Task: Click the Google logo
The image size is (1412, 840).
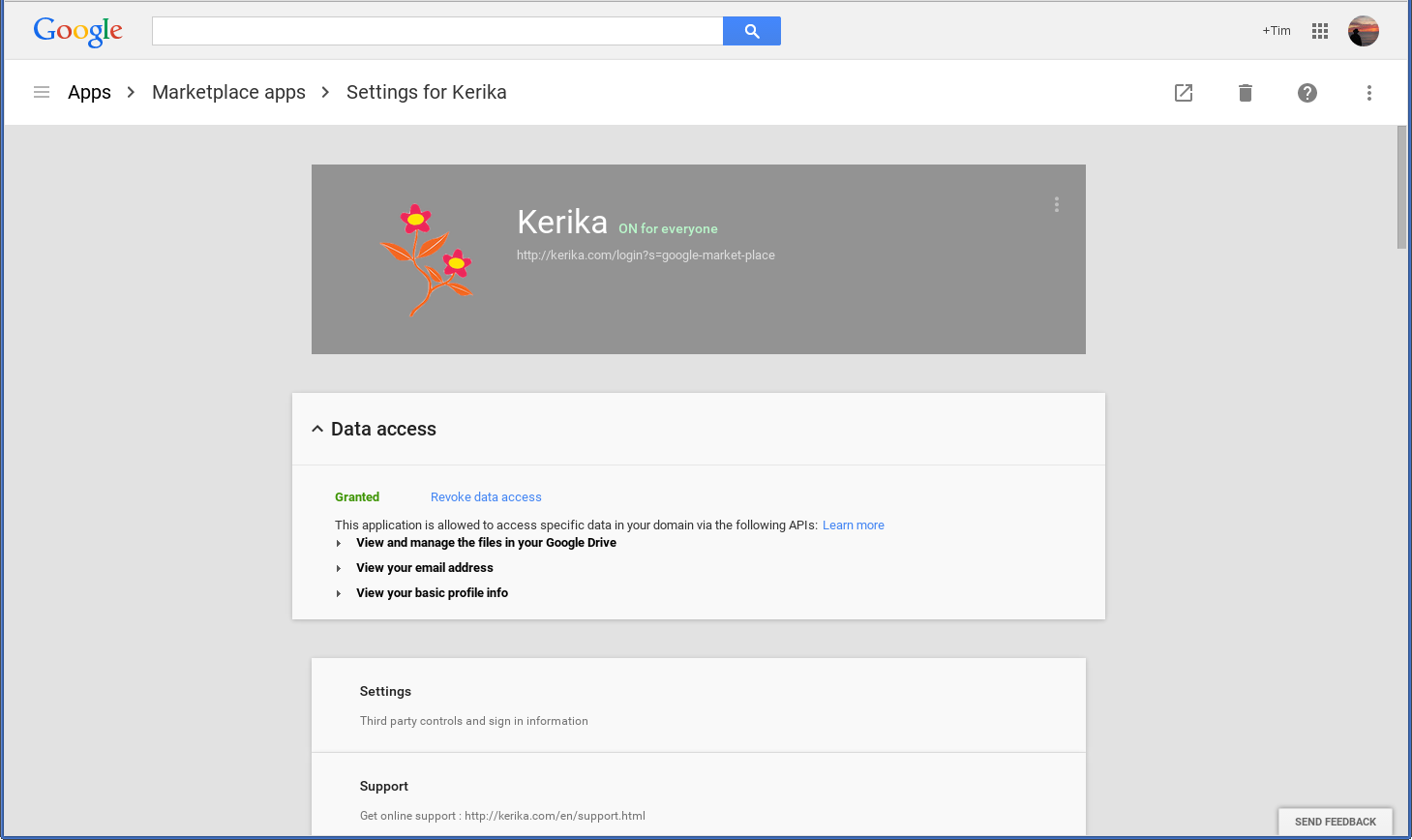Action: (77, 31)
